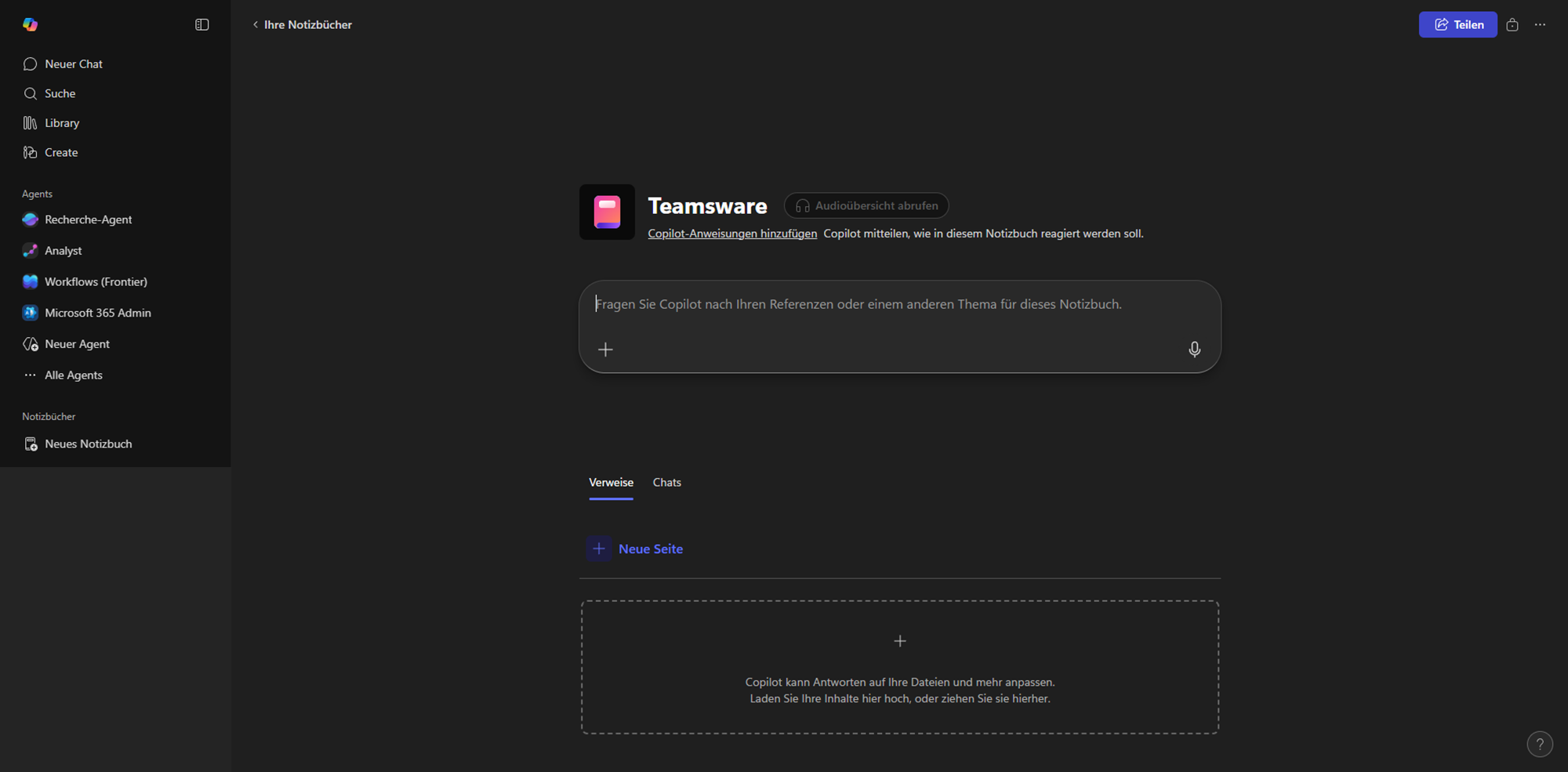Open the more options ellipsis menu
The image size is (1568, 772).
point(1540,24)
